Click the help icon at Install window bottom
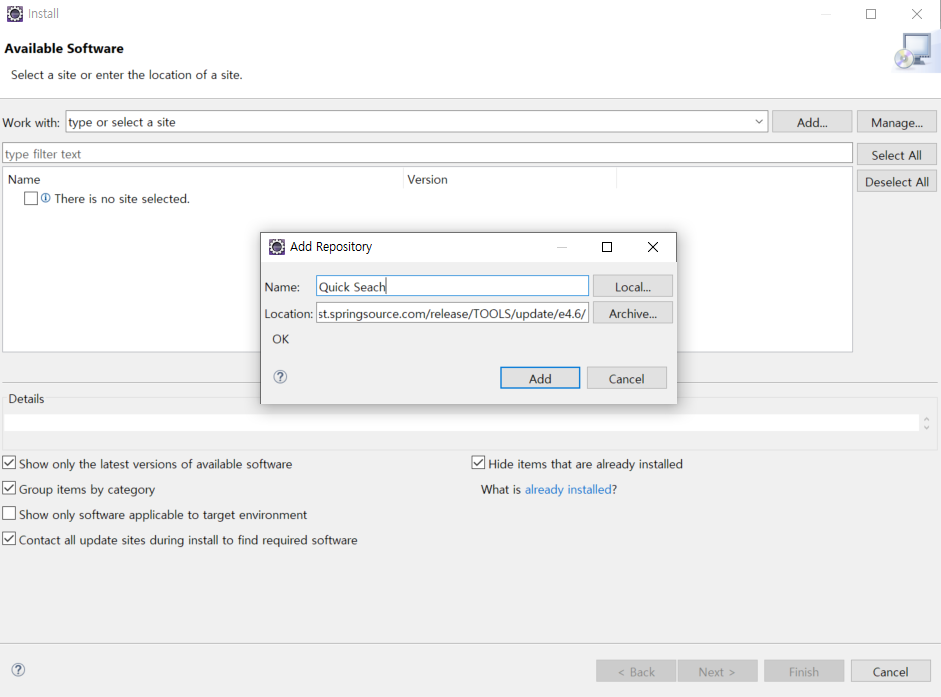 19,670
